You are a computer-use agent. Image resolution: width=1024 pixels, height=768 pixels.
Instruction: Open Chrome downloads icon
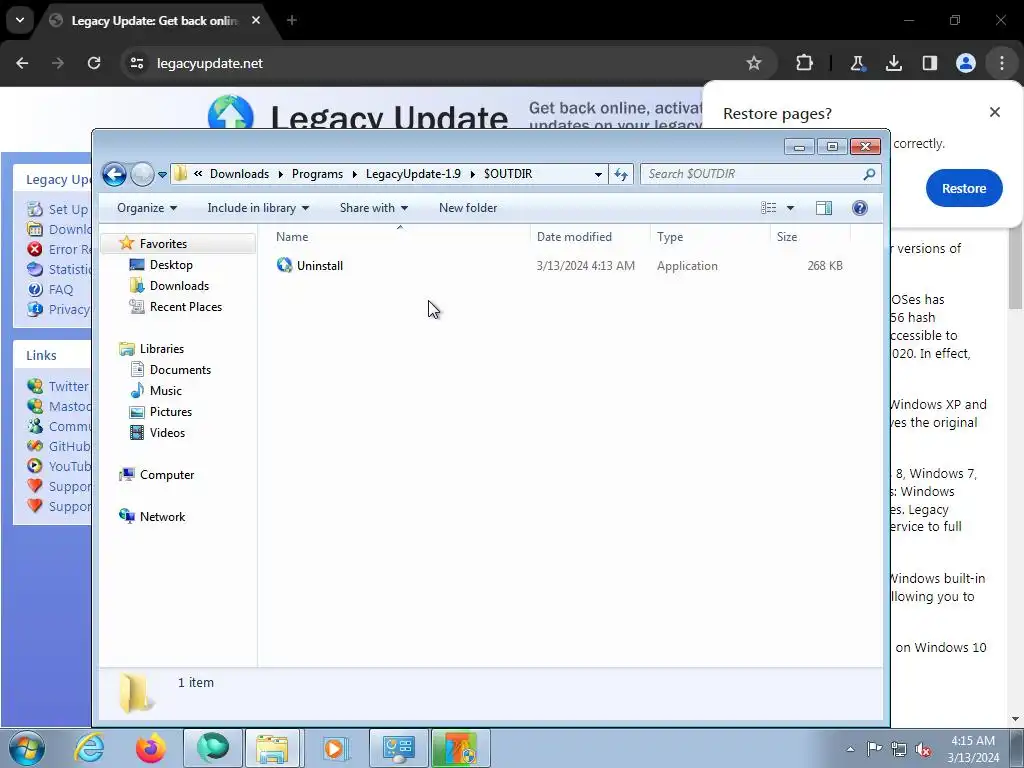tap(893, 63)
